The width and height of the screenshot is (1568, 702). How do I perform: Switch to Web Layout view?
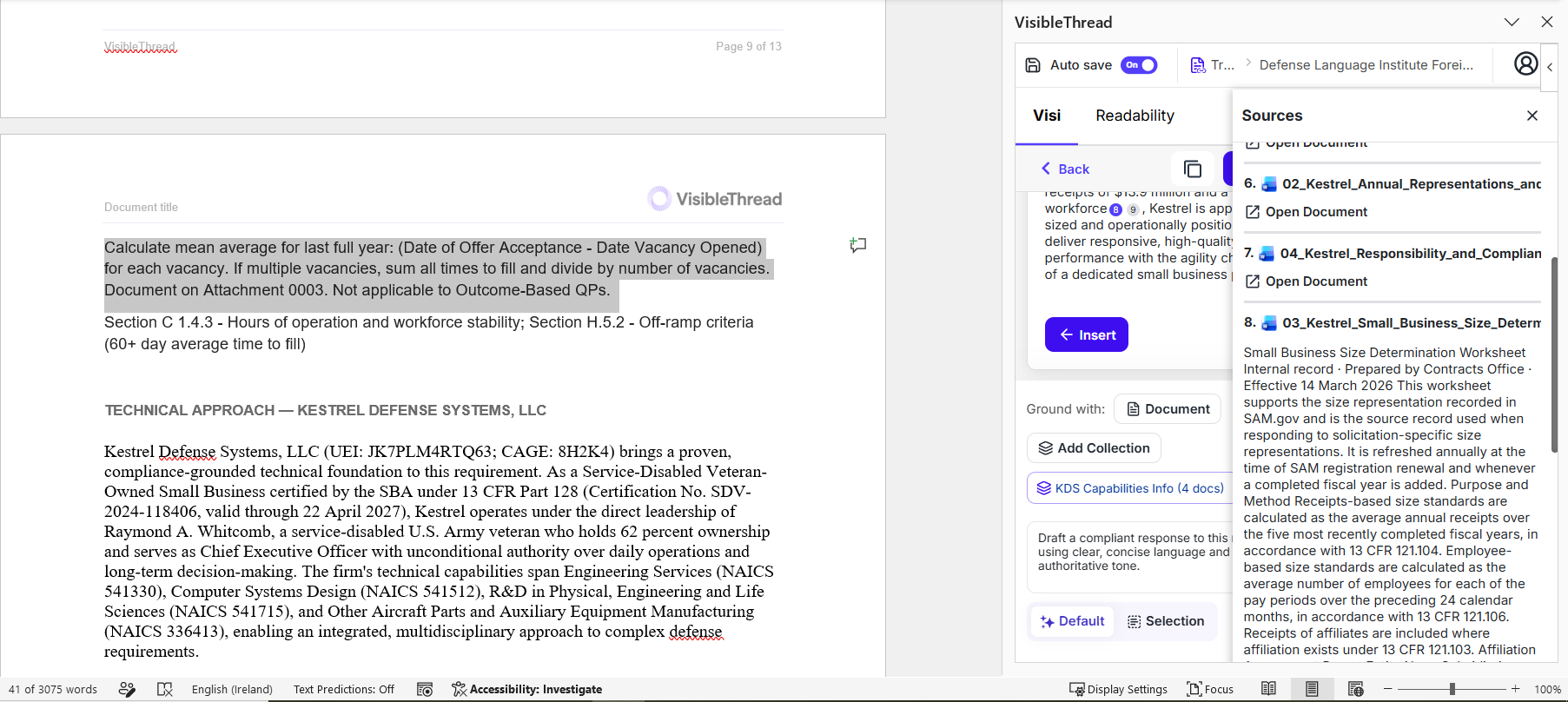point(1355,689)
